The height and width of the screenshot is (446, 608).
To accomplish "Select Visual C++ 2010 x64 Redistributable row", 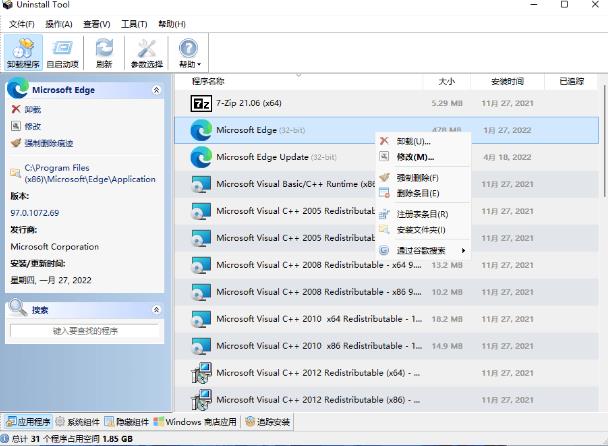I will coord(386,319).
